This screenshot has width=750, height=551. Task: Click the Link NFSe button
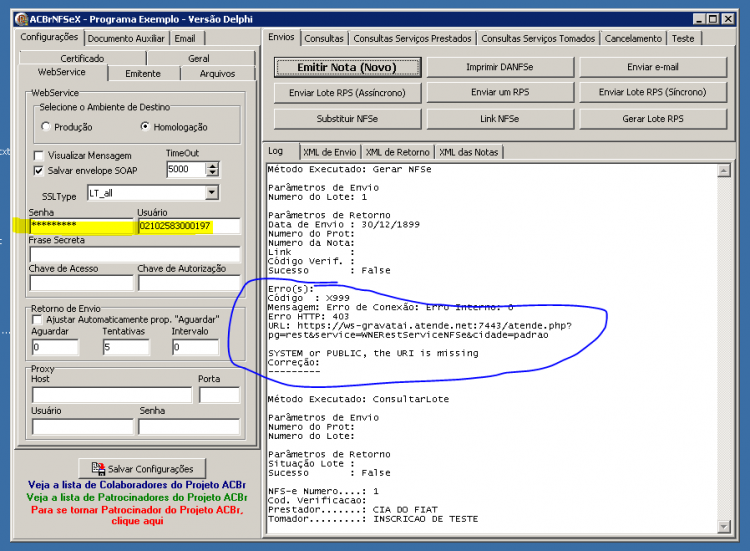tap(500, 119)
